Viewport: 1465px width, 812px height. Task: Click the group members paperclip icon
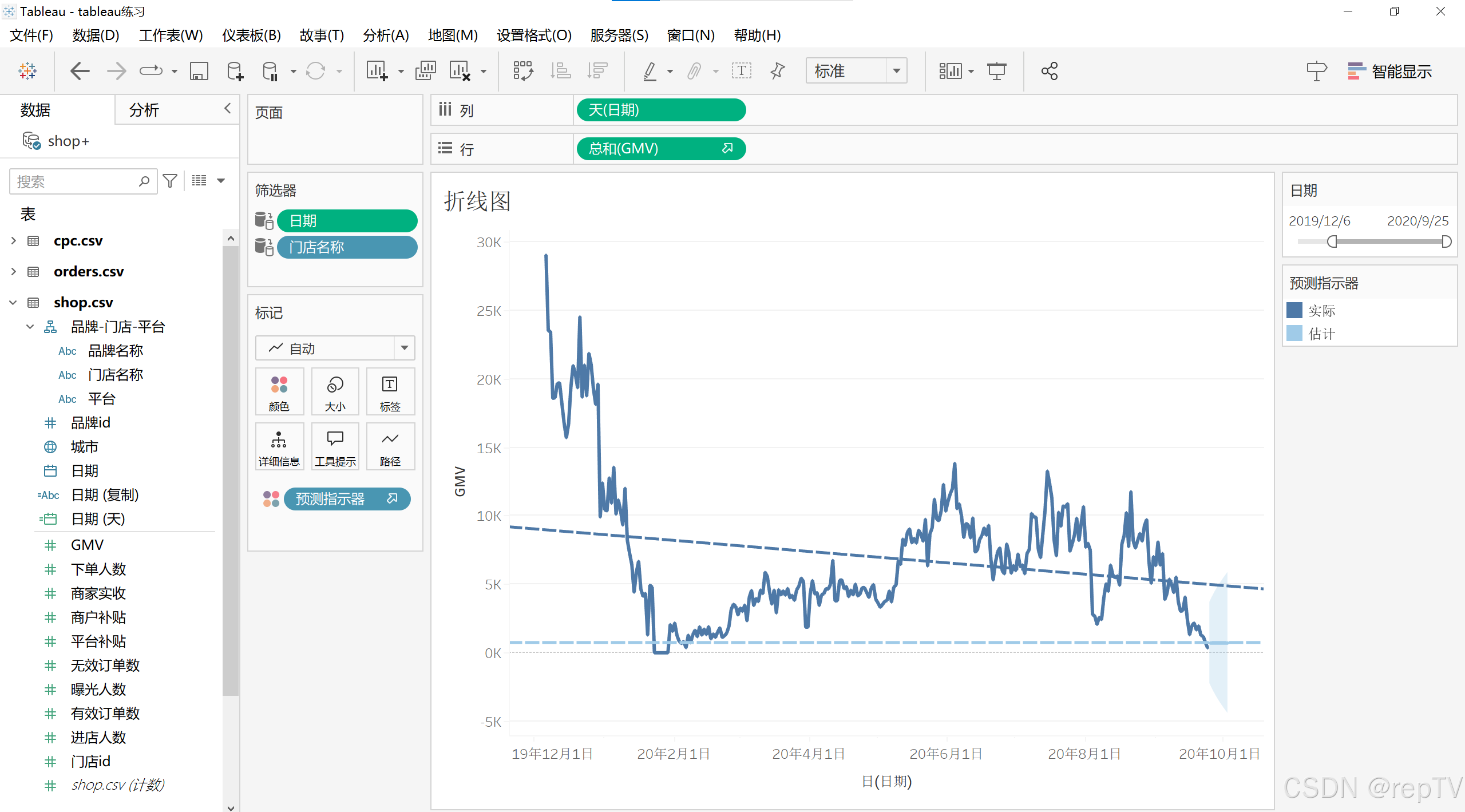pos(694,71)
